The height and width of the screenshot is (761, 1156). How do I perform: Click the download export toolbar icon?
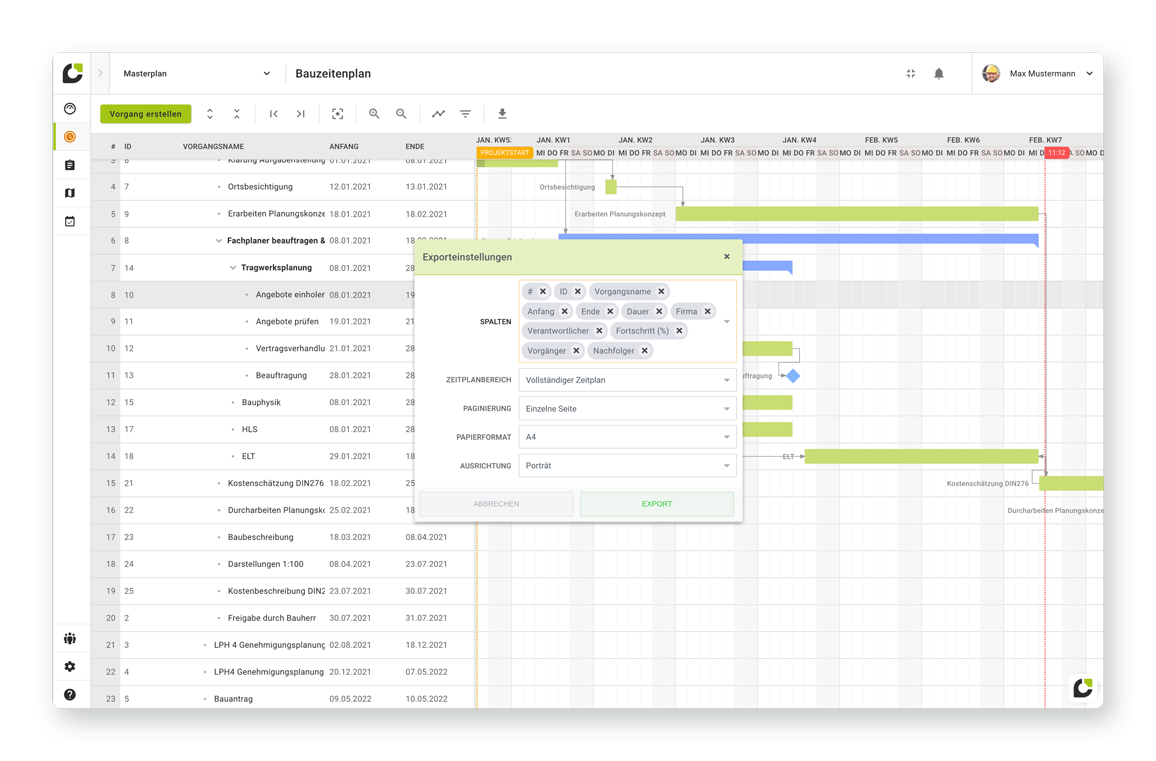(x=502, y=114)
